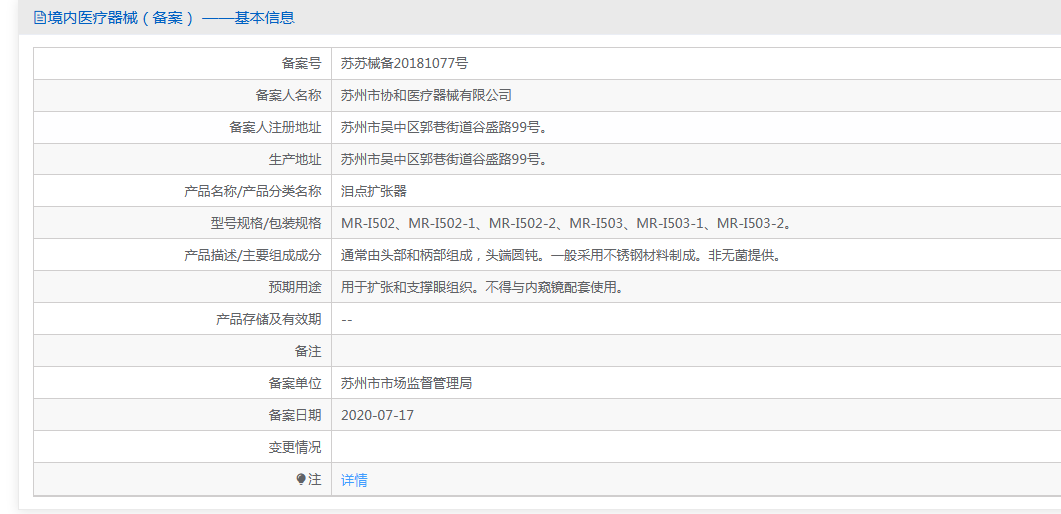Image resolution: width=1061 pixels, height=514 pixels.
Task: Click the 变更情况 label
Action: coord(295,447)
